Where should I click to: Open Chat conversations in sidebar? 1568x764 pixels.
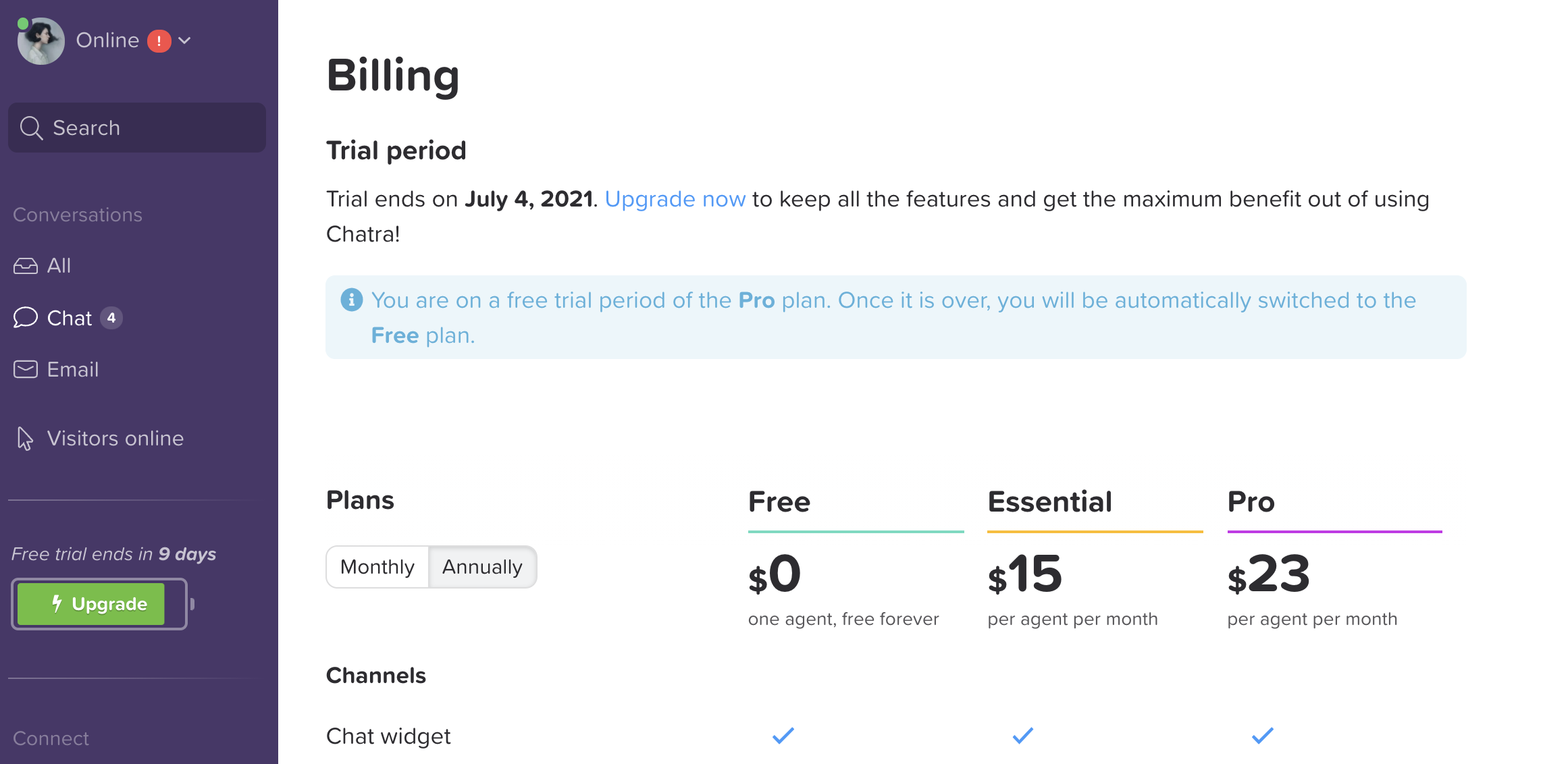pyautogui.click(x=69, y=318)
